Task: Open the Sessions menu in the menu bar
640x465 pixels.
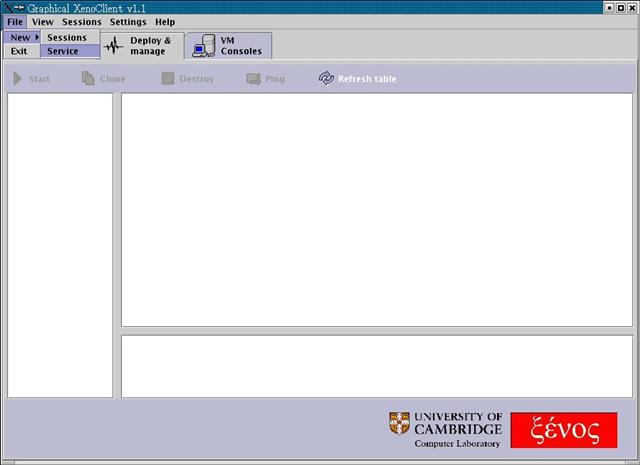Action: click(82, 21)
